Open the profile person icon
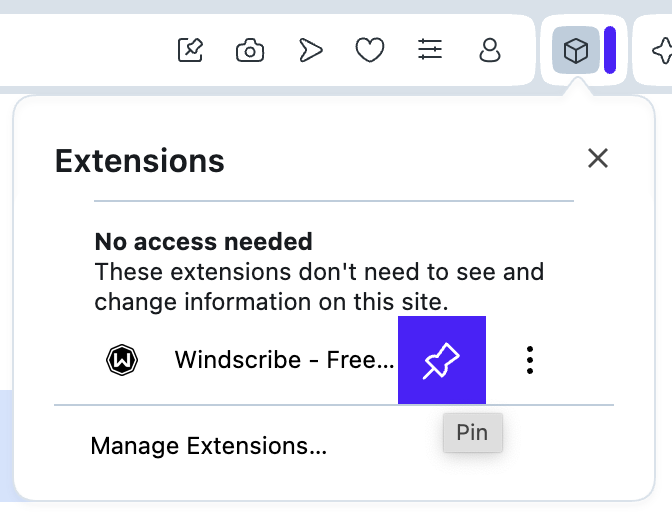The height and width of the screenshot is (518, 672). [x=490, y=50]
